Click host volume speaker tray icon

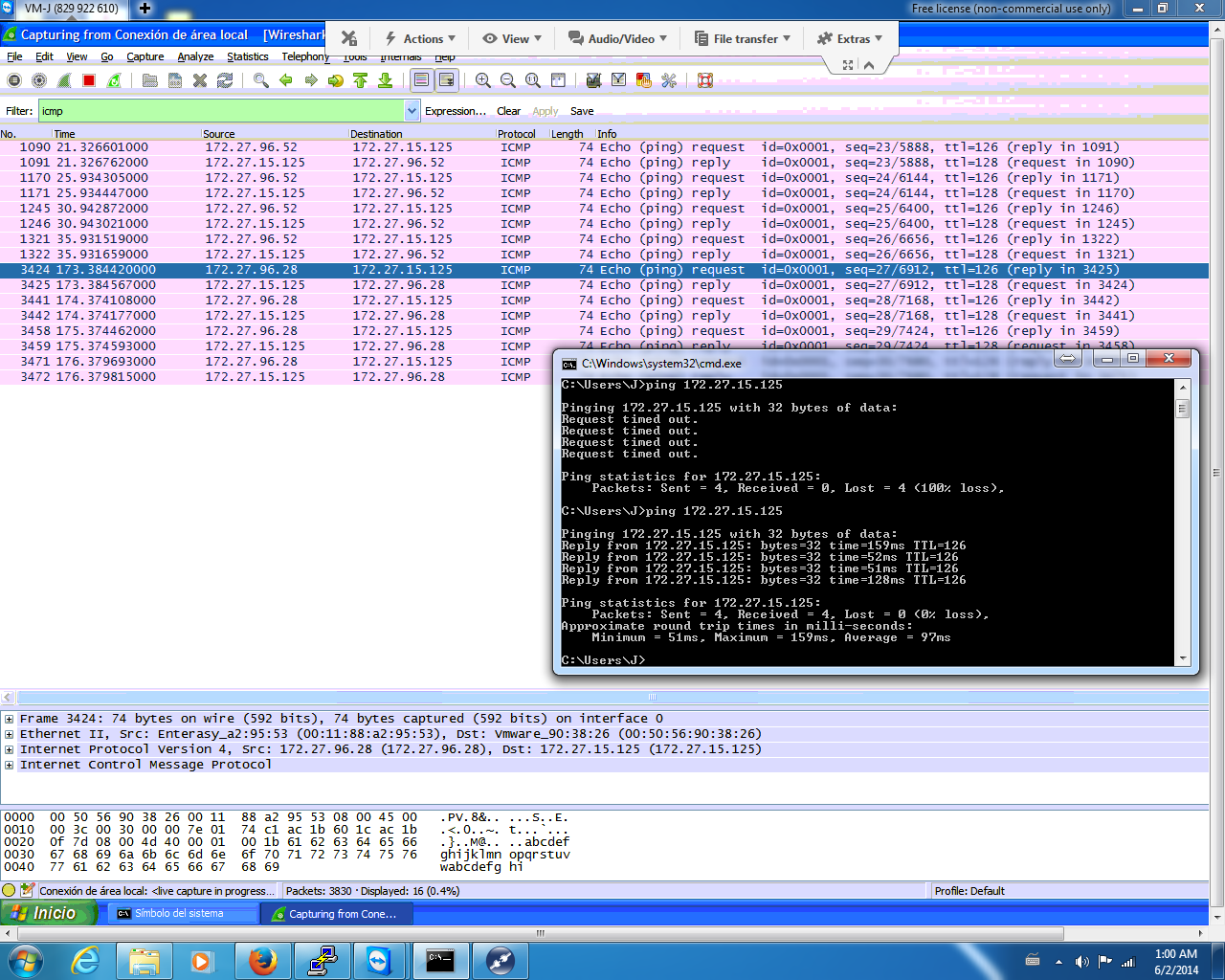pyautogui.click(x=1081, y=962)
